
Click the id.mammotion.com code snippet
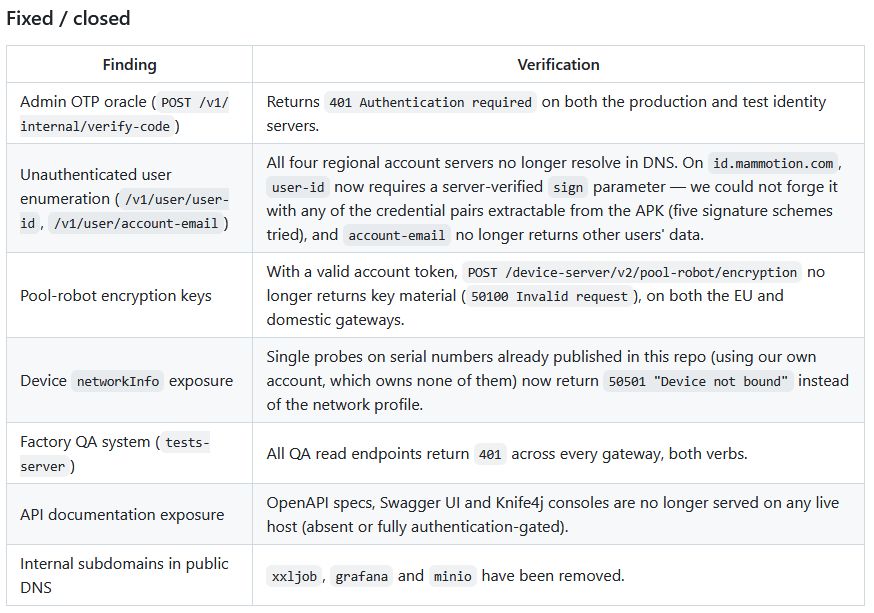click(773, 163)
